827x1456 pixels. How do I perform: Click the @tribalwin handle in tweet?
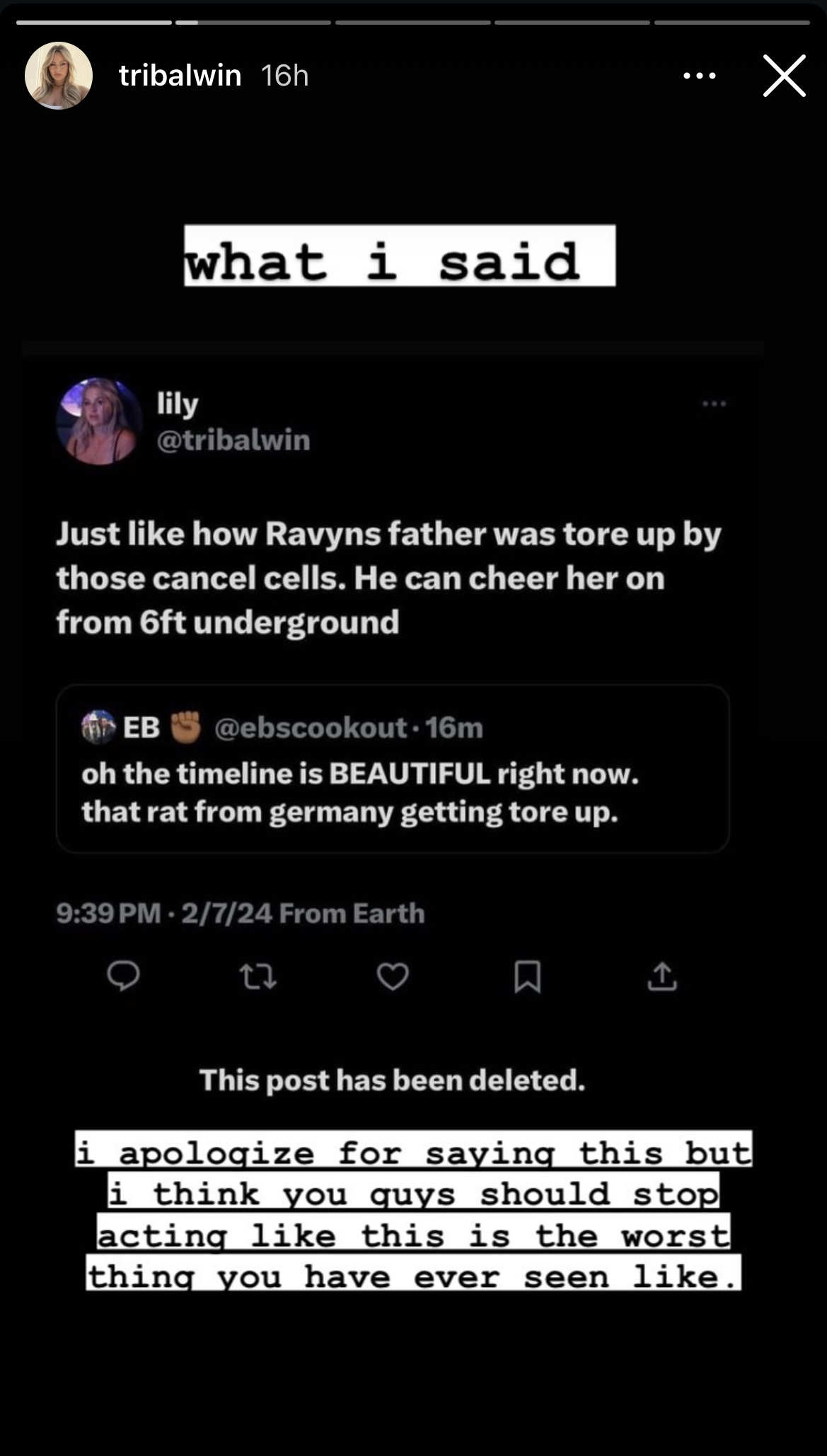[233, 440]
